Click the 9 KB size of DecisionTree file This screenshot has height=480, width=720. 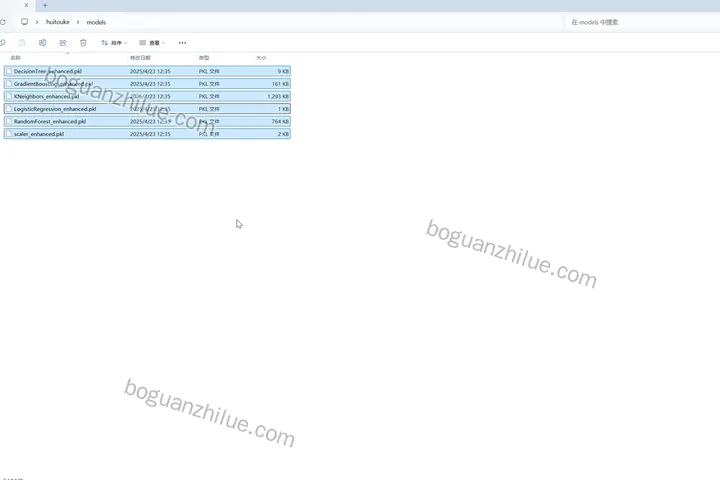pos(283,71)
